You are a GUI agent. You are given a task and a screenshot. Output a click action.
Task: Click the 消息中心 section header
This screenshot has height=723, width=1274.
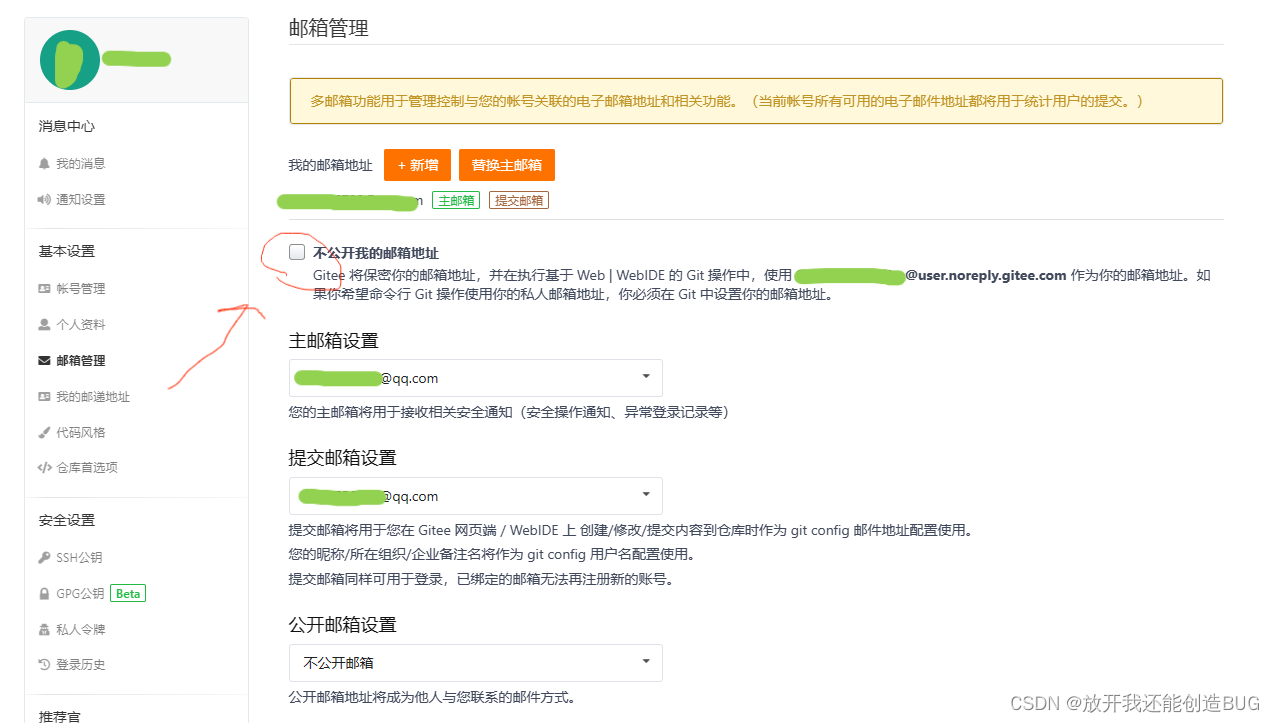67,126
